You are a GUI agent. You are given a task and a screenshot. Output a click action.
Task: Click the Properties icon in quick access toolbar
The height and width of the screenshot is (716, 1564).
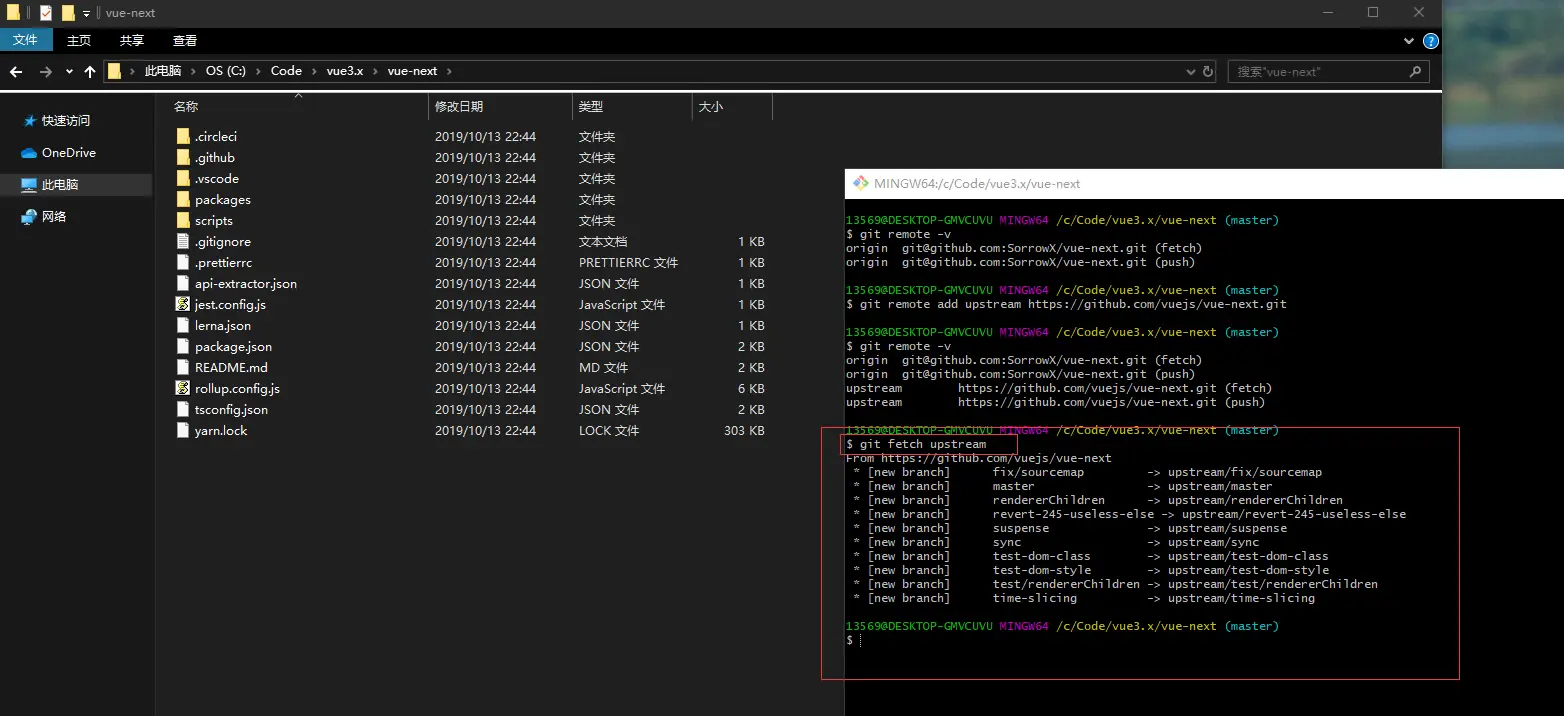pos(46,13)
